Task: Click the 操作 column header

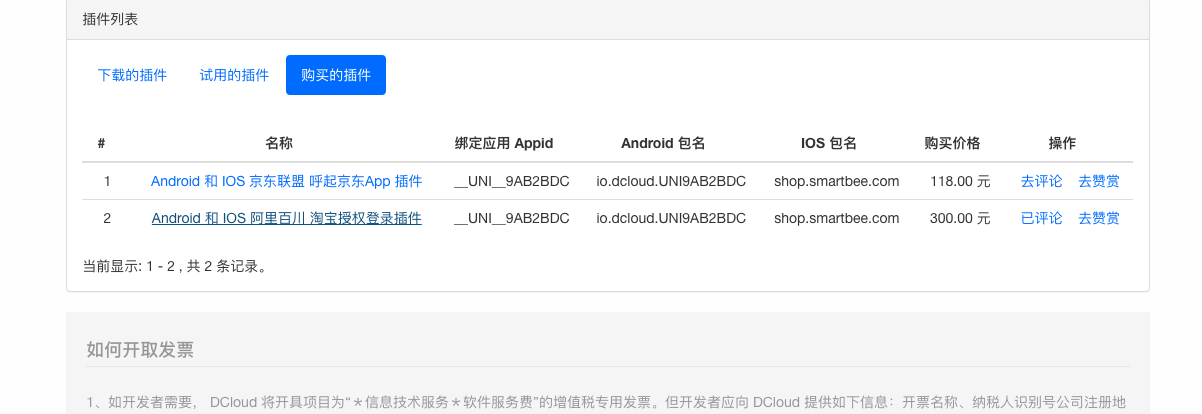Action: click(1062, 143)
